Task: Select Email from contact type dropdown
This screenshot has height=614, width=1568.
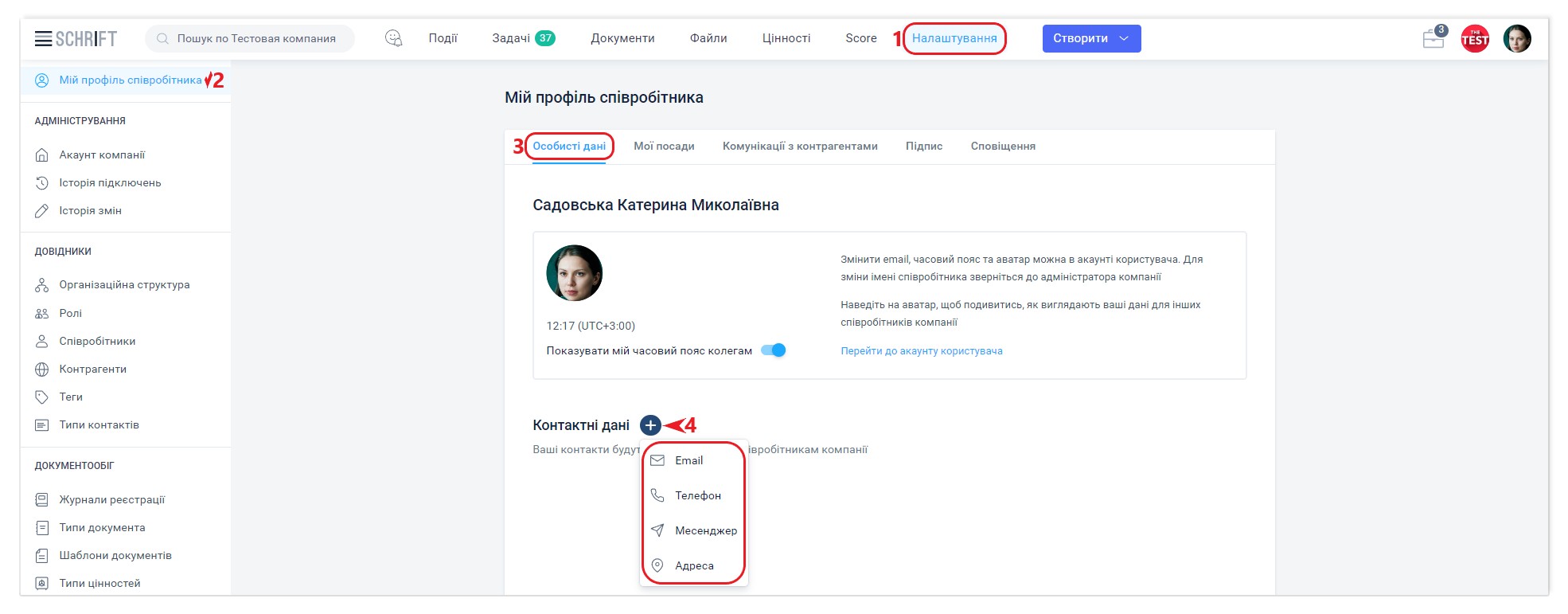Action: click(x=688, y=461)
